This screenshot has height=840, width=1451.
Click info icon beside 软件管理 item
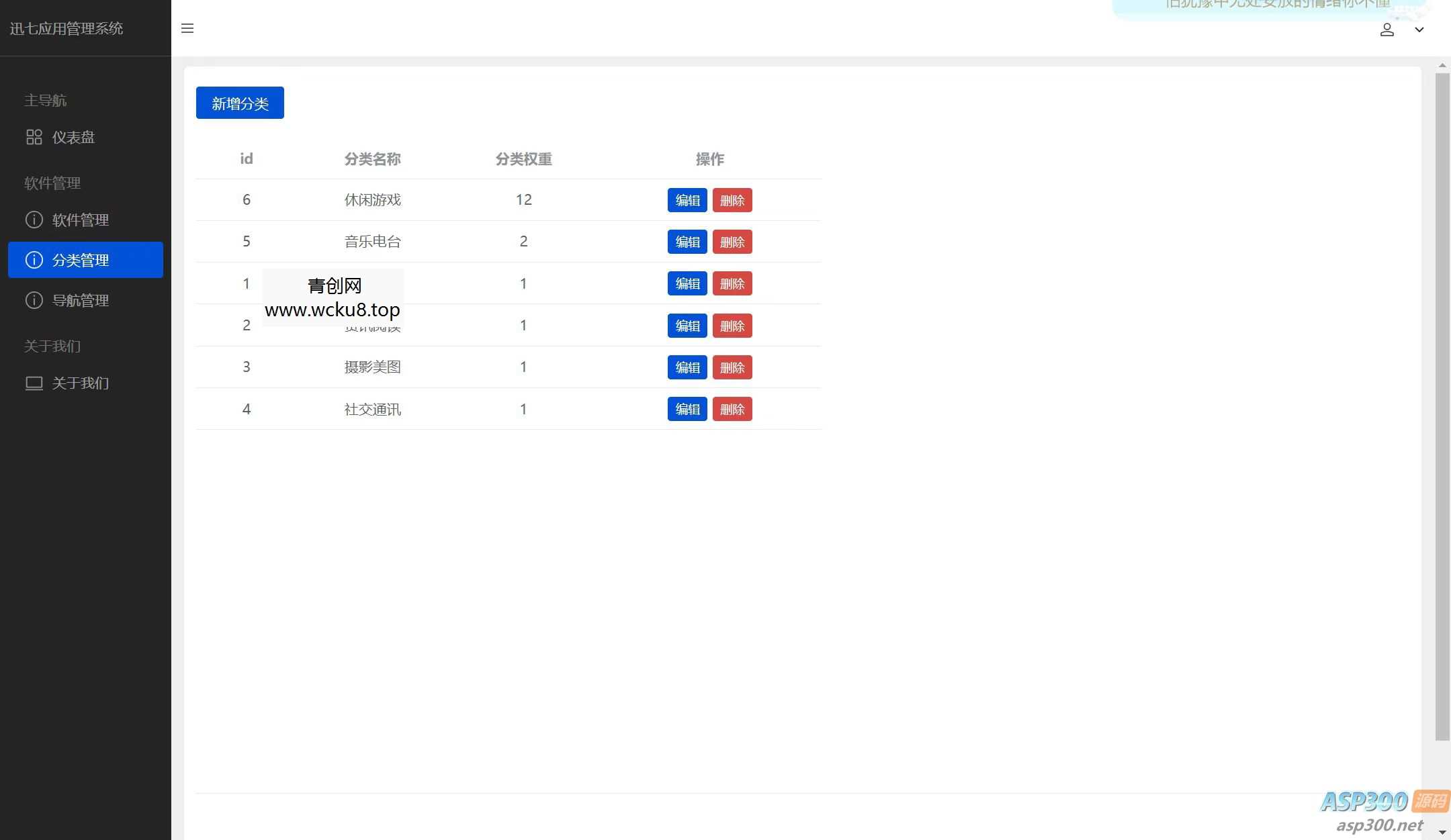(34, 220)
